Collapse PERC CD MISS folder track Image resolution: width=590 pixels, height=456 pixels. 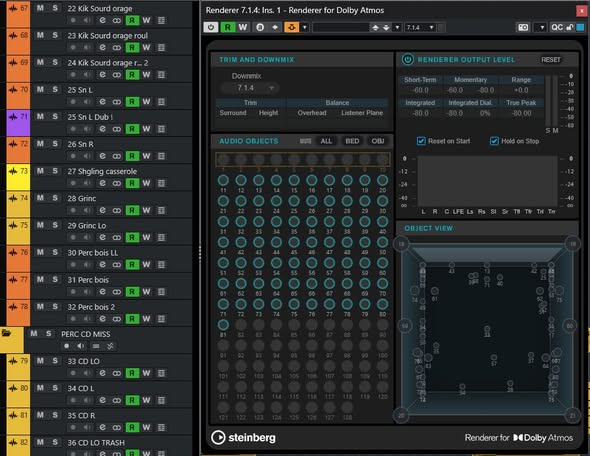point(6,333)
